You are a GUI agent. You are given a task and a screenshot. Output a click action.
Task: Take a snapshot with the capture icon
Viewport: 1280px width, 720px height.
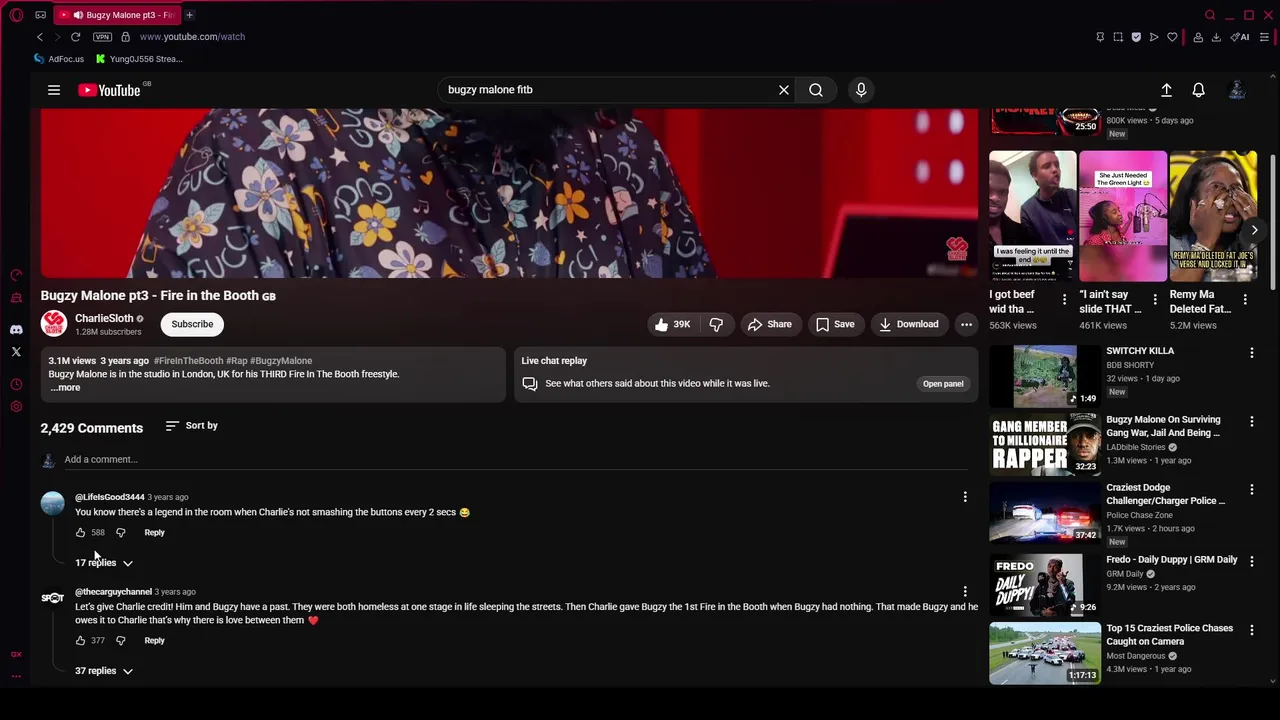pos(1118,37)
